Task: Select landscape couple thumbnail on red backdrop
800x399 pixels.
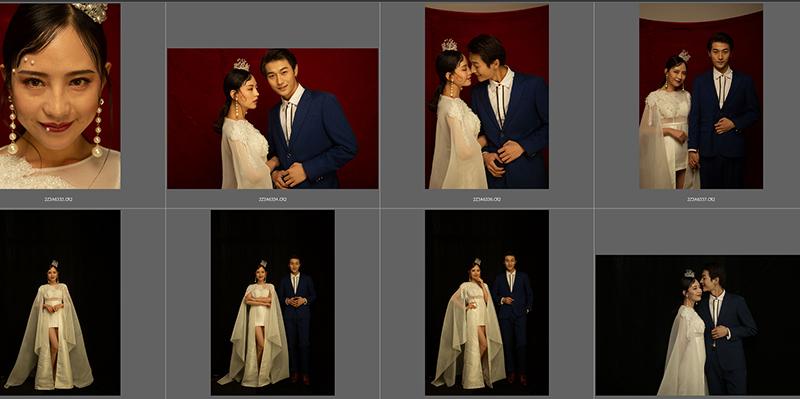Action: pyautogui.click(x=272, y=118)
